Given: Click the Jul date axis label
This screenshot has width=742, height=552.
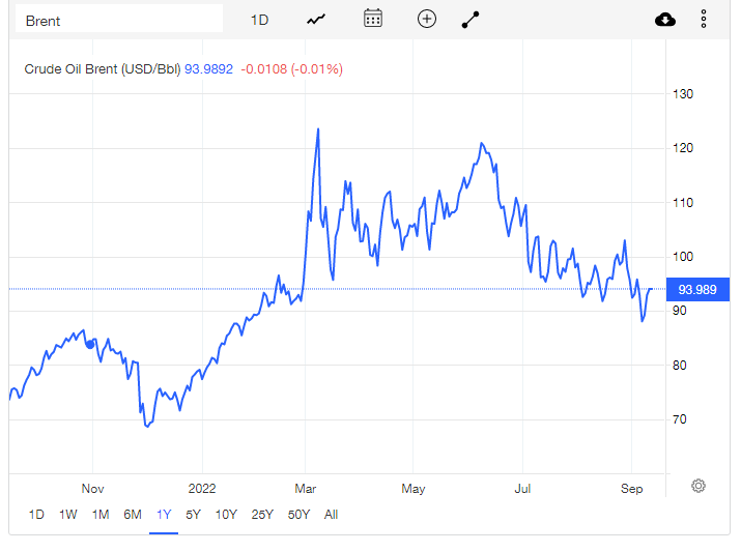Looking at the screenshot, I should 522,489.
